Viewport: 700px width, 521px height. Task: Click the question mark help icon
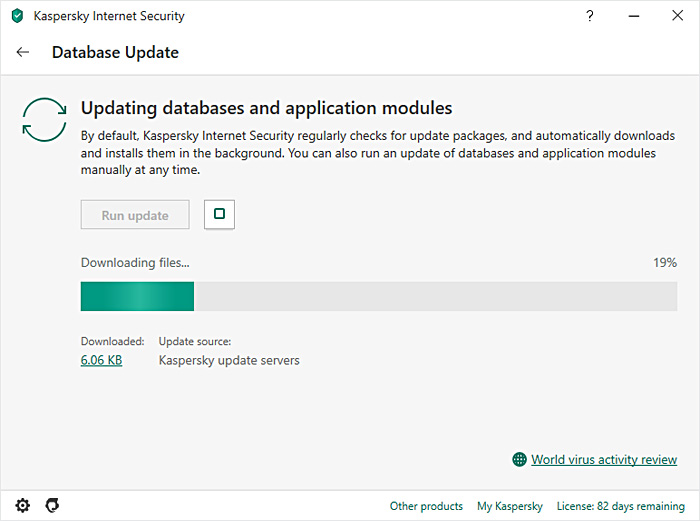click(590, 16)
